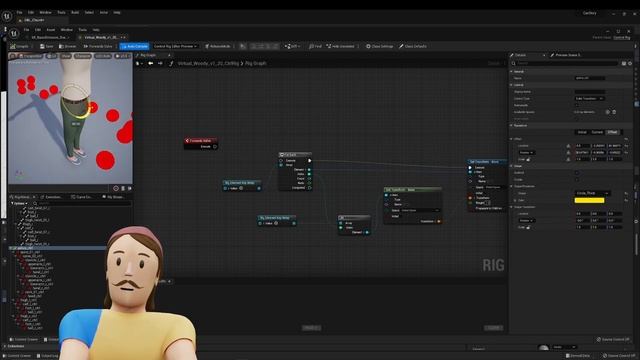The image size is (640, 360).
Task: Select the Offset transform button
Action: click(612, 132)
